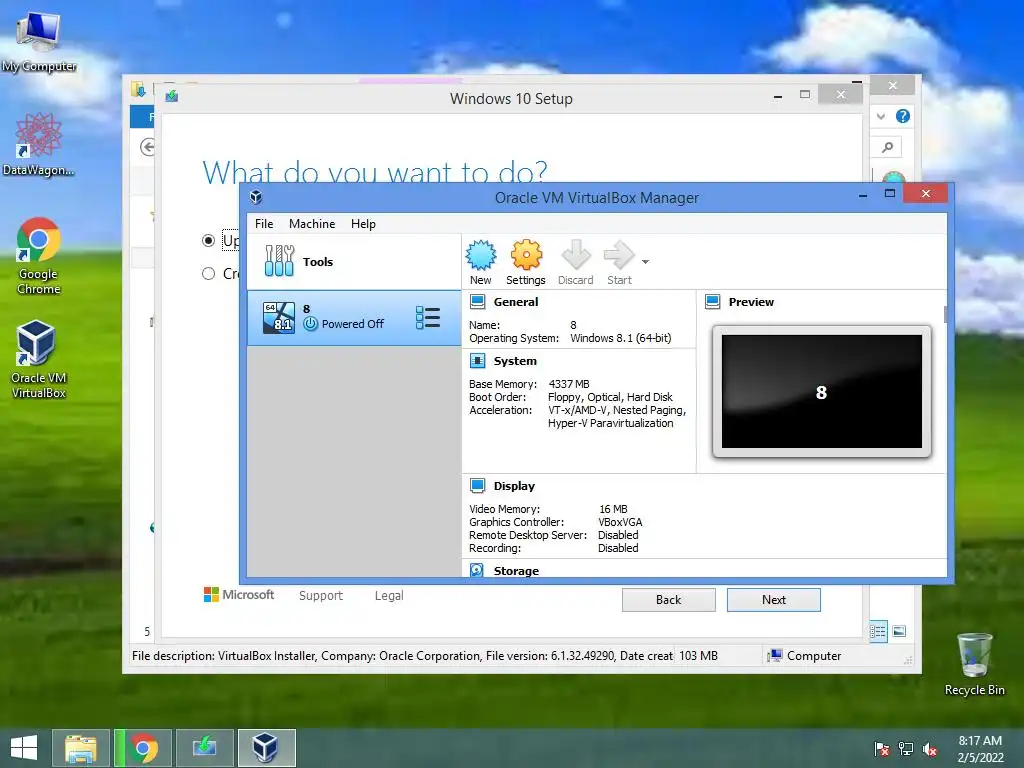Open the File menu in VirtualBox

tap(264, 224)
